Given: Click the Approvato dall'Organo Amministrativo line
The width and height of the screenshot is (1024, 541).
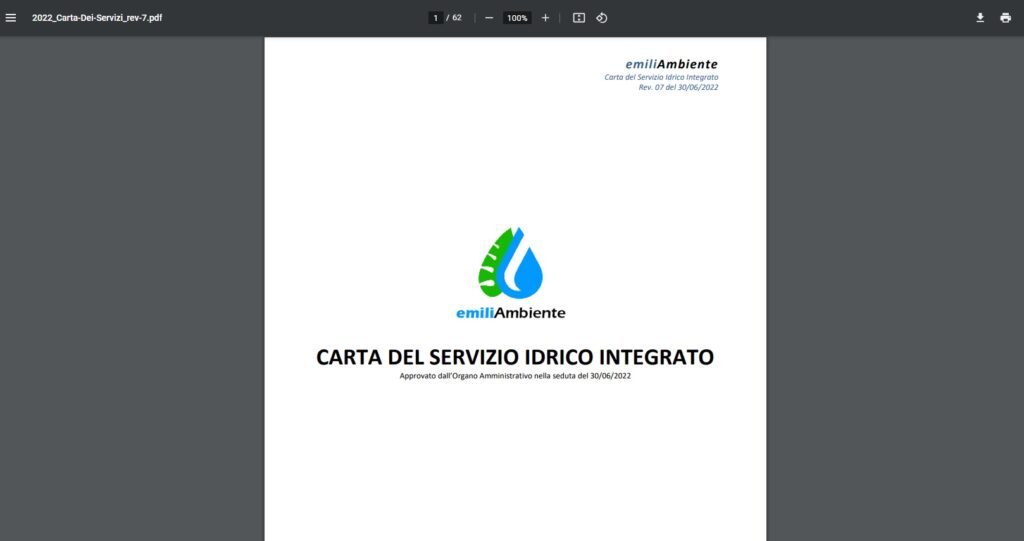Looking at the screenshot, I should [515, 376].
